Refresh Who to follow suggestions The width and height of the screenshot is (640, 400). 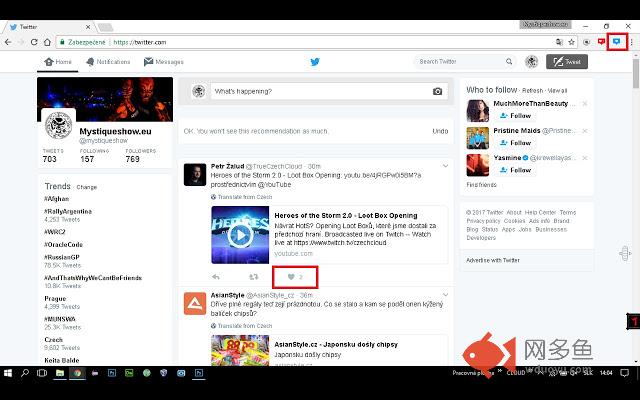tap(533, 91)
